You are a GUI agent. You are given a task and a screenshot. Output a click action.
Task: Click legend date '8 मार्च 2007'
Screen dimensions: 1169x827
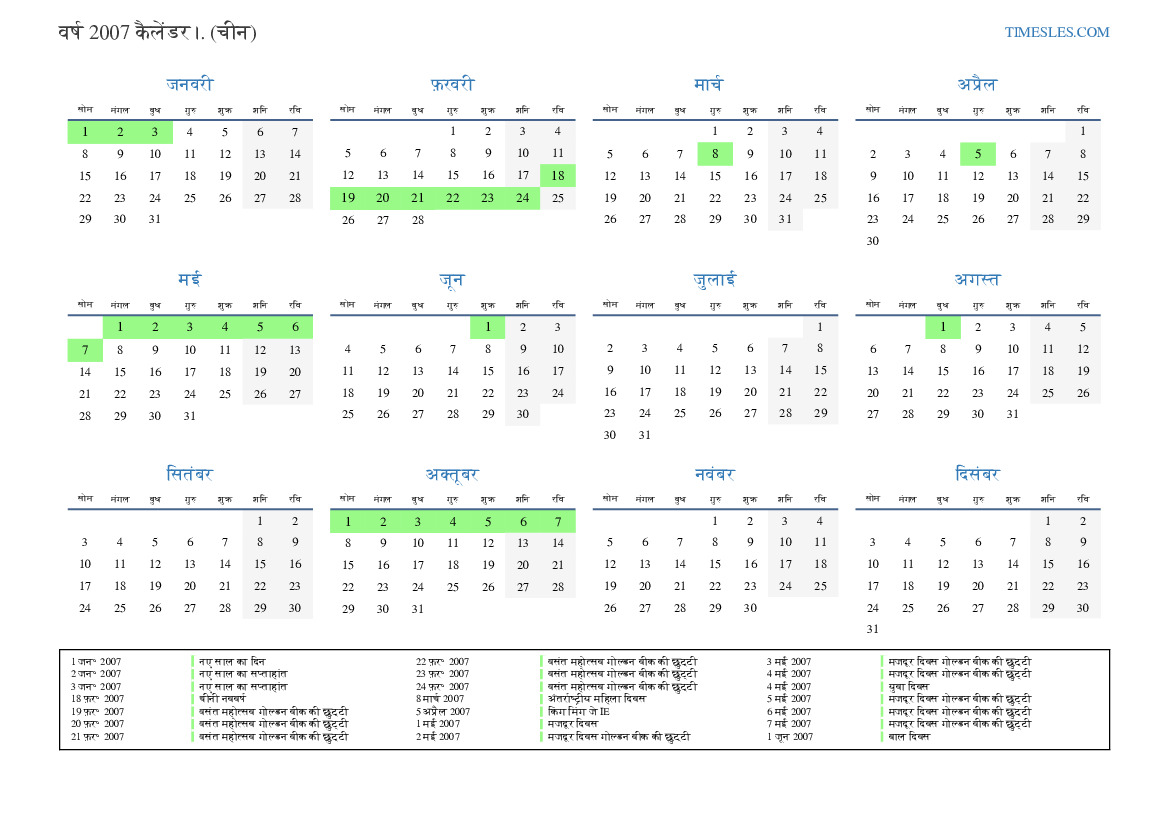point(440,699)
